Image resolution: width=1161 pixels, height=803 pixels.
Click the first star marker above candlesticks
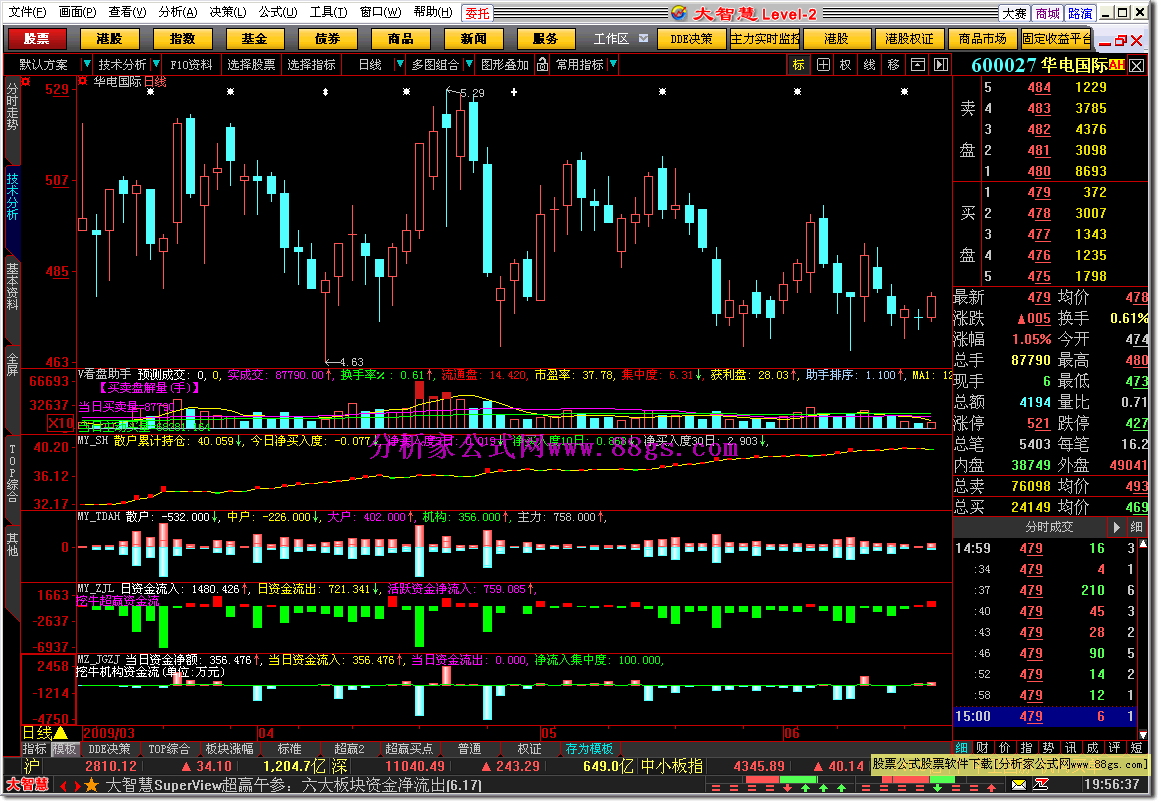(x=150, y=92)
